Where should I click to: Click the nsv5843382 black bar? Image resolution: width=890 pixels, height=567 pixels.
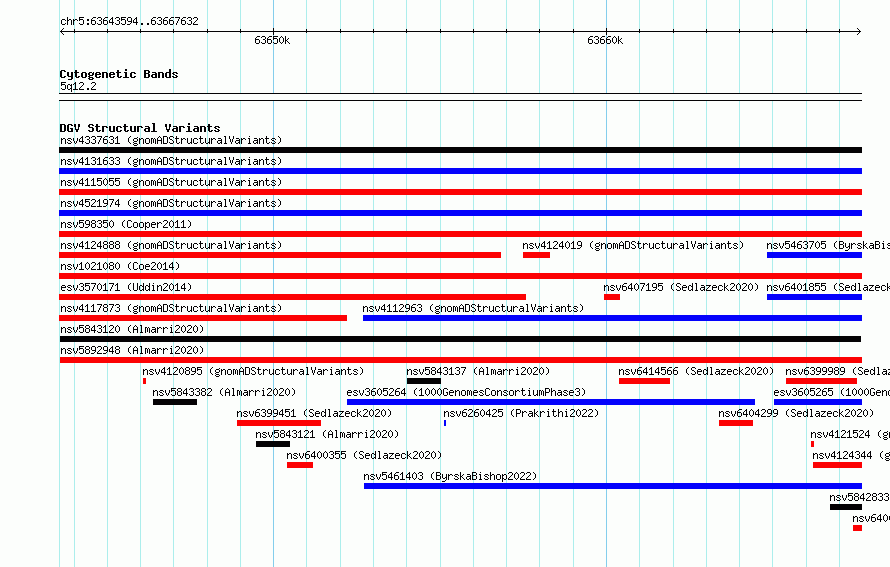point(175,402)
